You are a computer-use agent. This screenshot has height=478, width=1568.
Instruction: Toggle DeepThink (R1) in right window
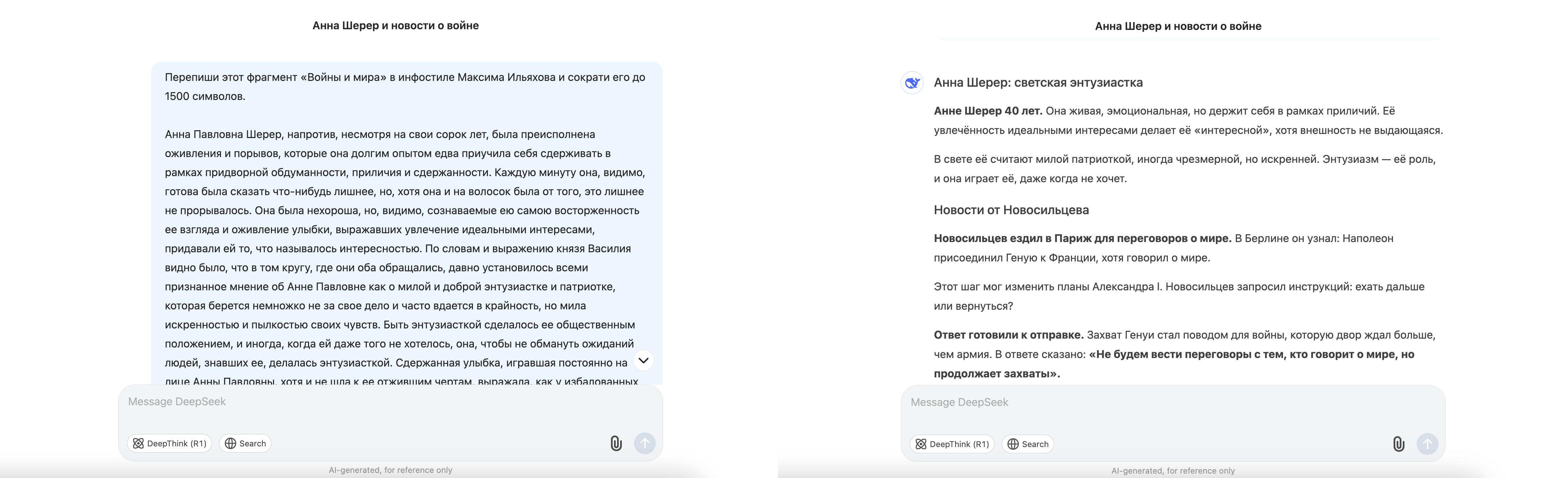click(x=952, y=444)
